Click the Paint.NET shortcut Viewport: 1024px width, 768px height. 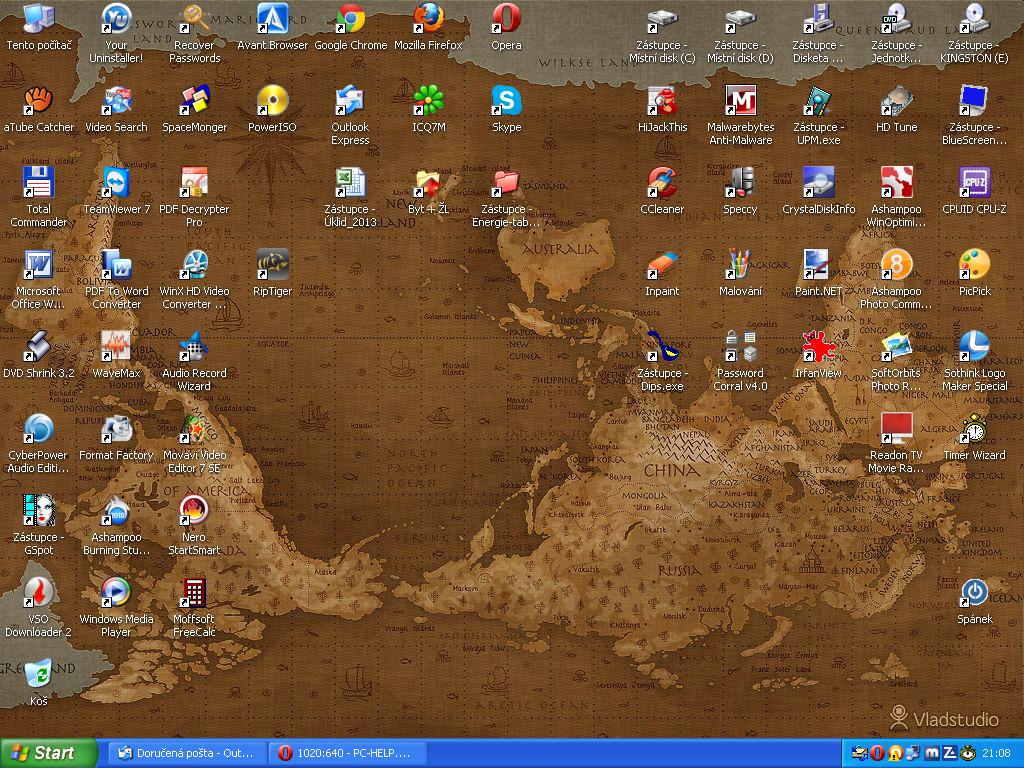tap(818, 264)
